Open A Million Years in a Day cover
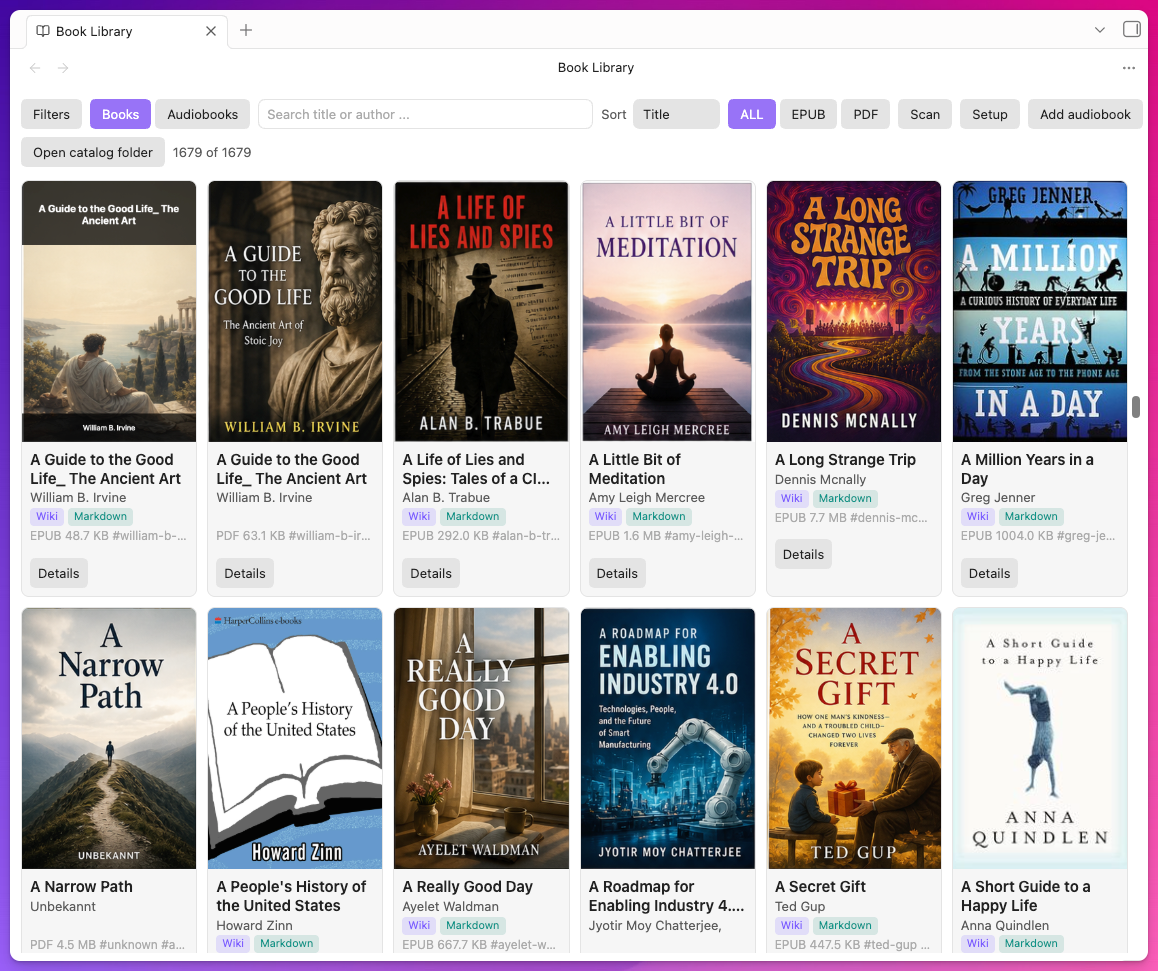 pos(1040,312)
